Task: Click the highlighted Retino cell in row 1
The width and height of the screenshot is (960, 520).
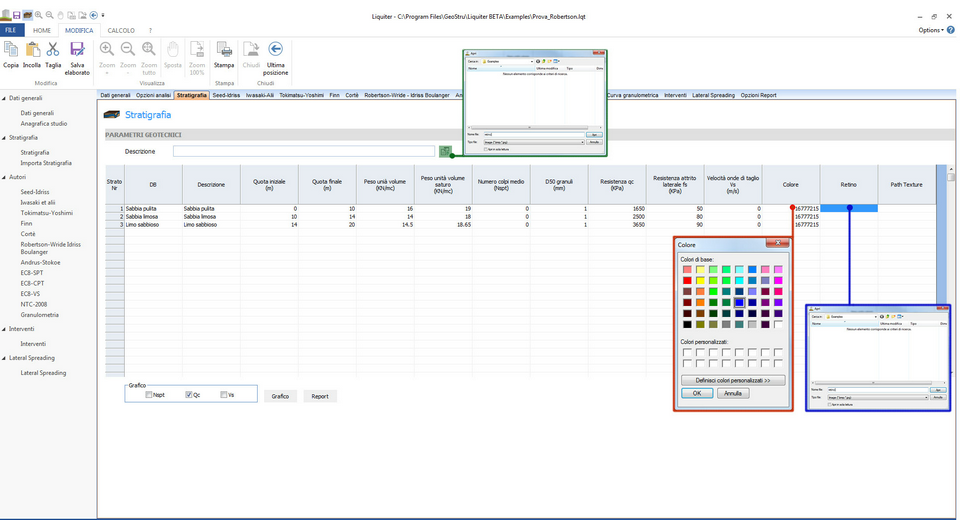Action: point(849,208)
